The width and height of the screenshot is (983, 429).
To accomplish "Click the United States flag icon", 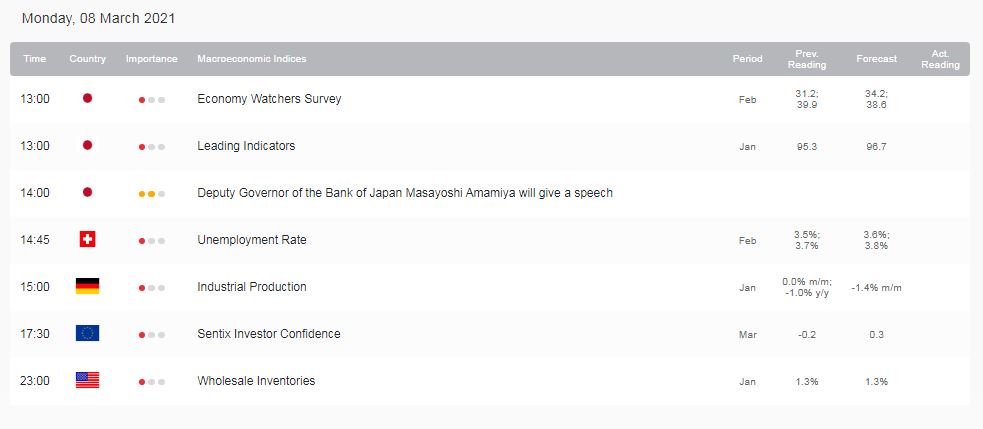I will 87,380.
